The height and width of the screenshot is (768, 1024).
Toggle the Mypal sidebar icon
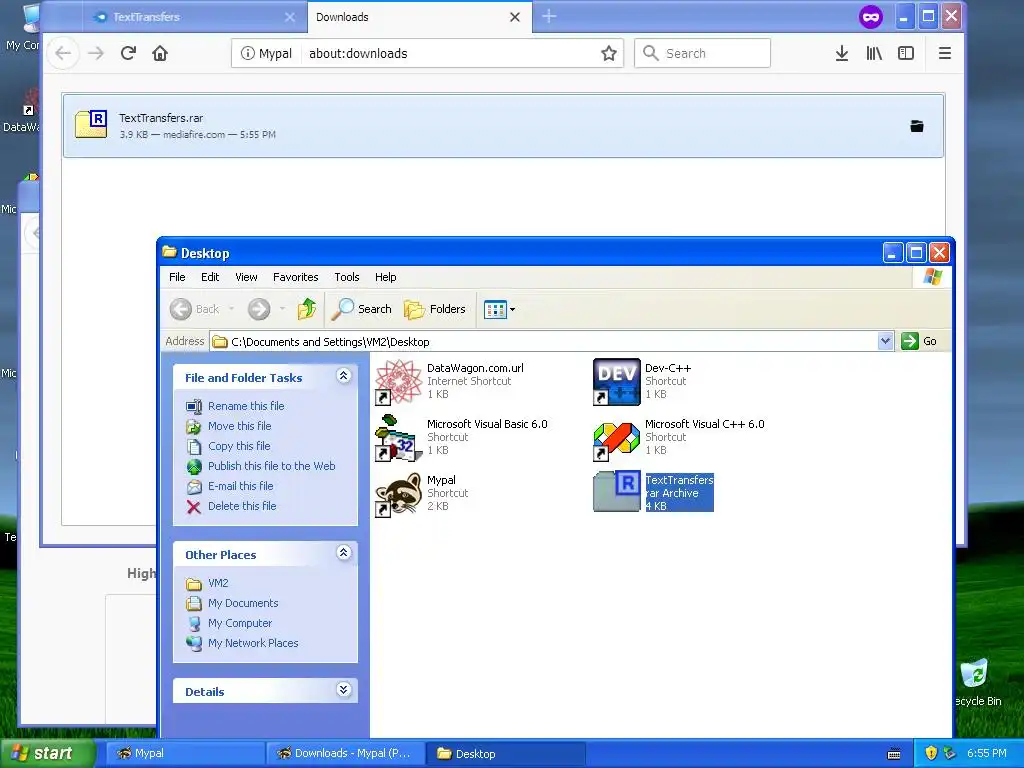(906, 53)
